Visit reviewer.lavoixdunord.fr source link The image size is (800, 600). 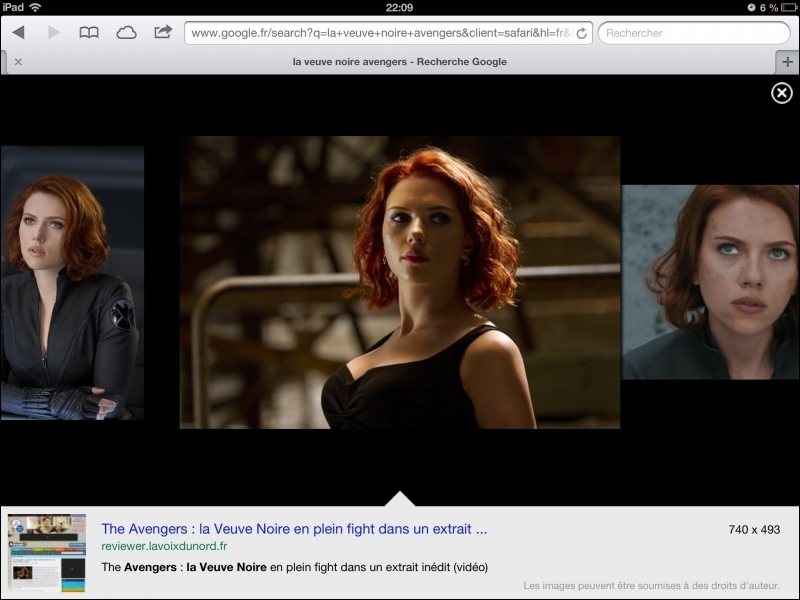164,546
